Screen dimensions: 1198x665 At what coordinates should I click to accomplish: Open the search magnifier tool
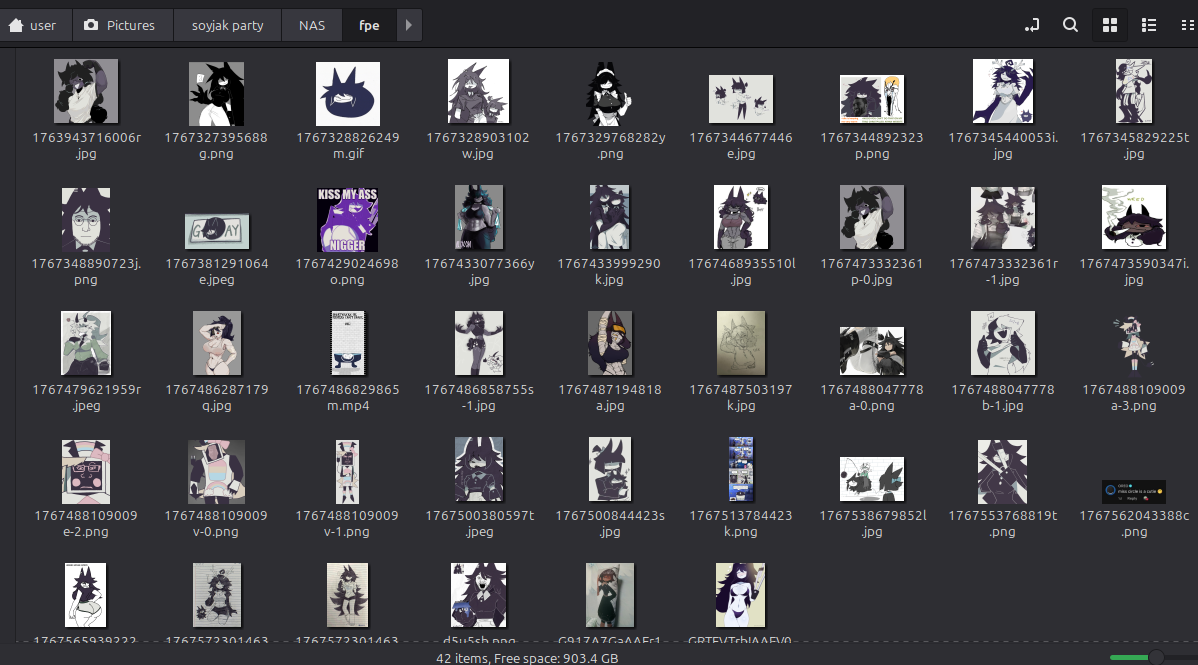[1070, 25]
